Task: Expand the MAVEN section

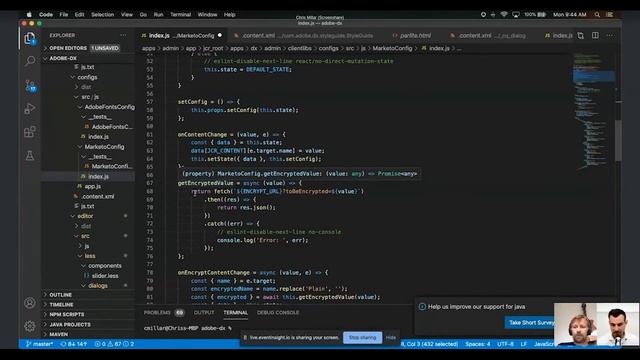Action: pos(59,334)
